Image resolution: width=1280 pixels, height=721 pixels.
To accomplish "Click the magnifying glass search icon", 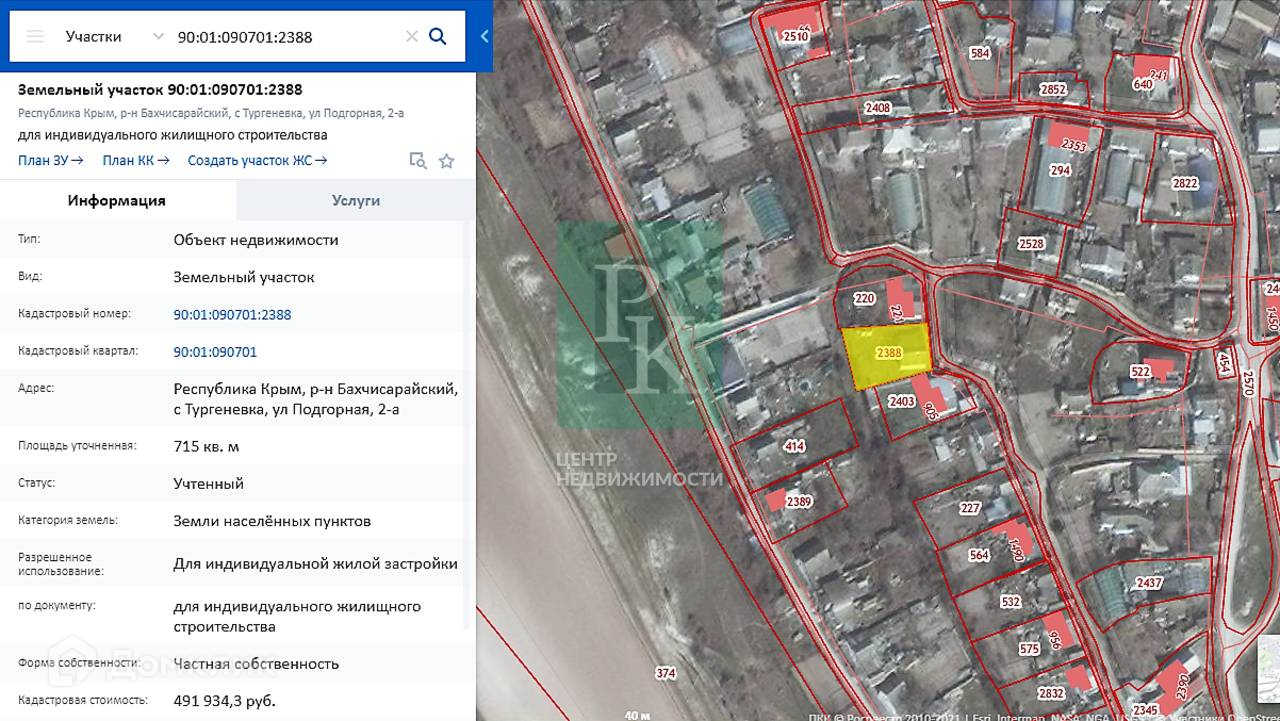I will tap(438, 37).
